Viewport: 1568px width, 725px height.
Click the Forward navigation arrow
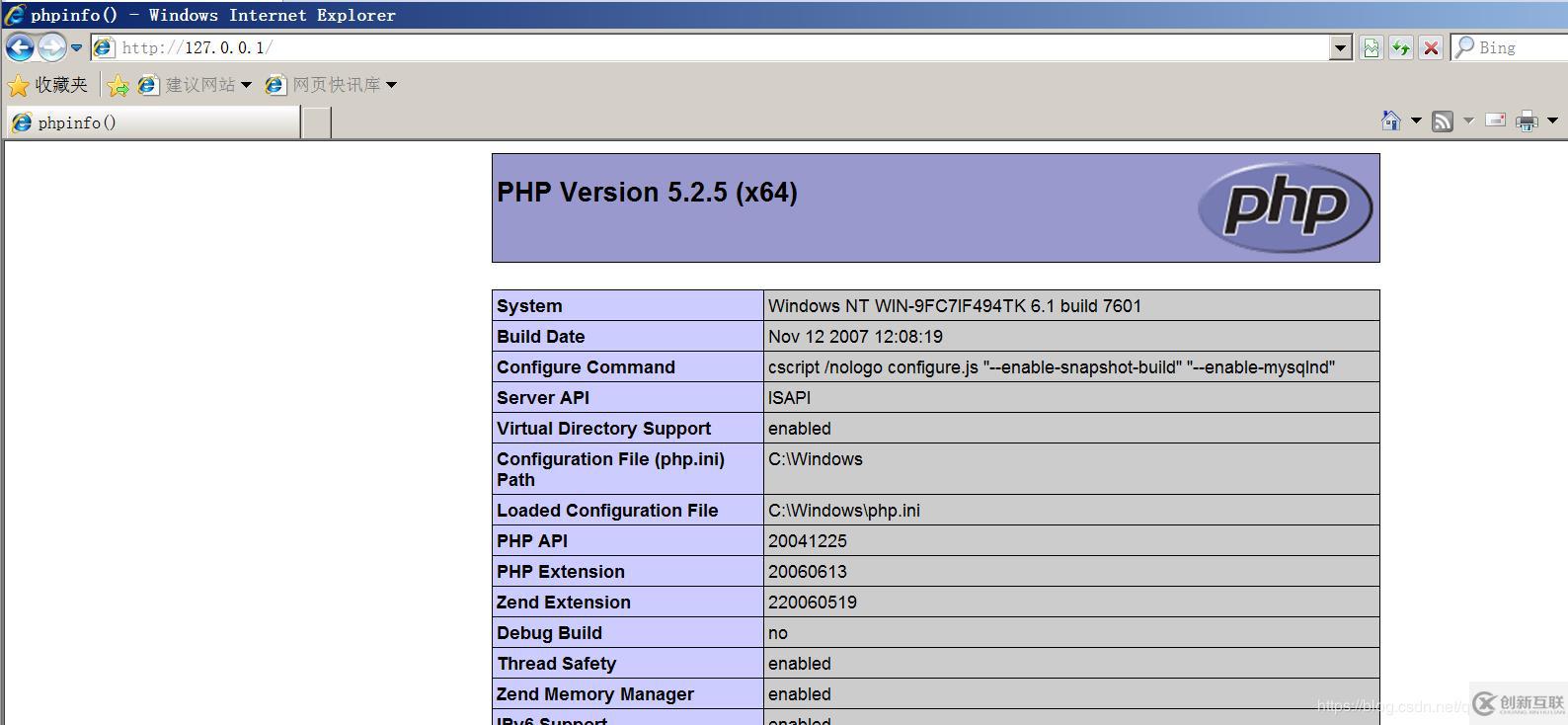[51, 47]
